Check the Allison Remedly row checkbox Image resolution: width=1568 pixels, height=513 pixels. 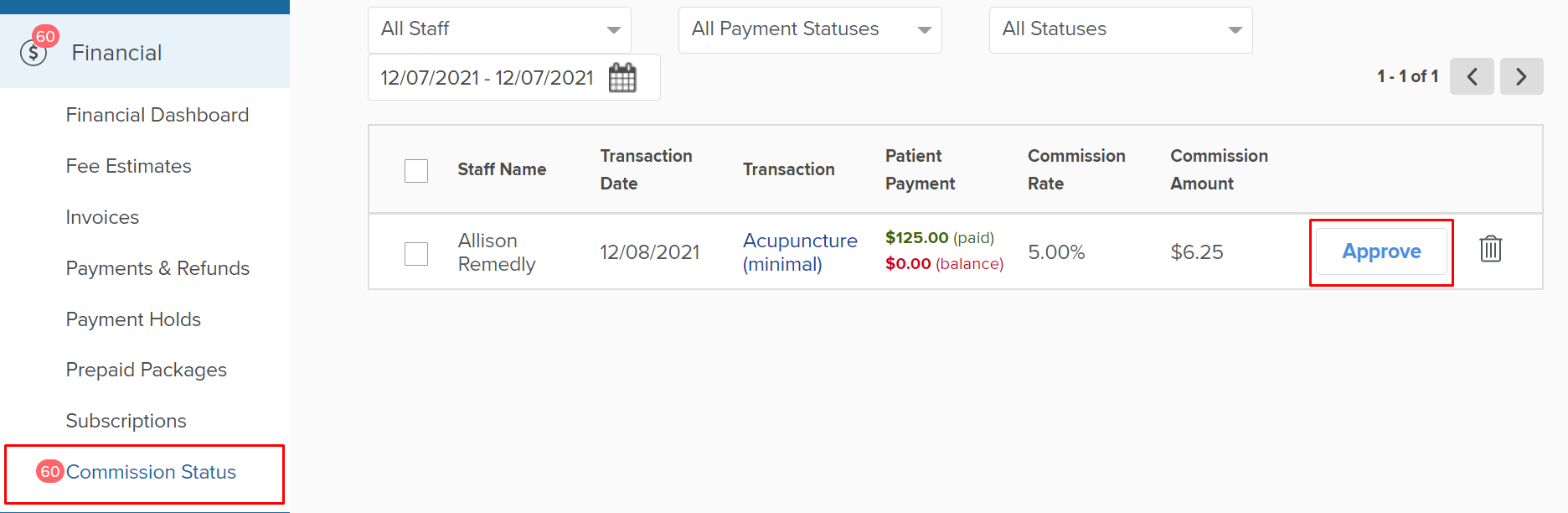(x=416, y=253)
